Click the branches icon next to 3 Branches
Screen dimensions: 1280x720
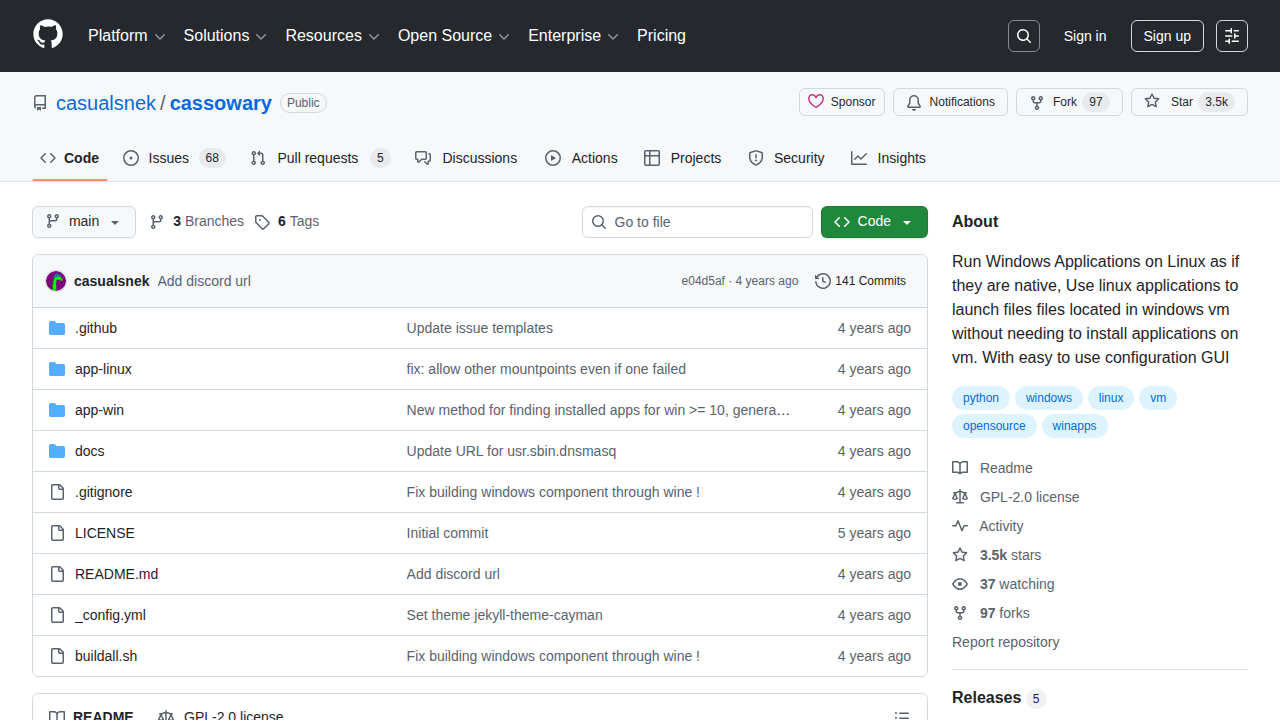(157, 221)
